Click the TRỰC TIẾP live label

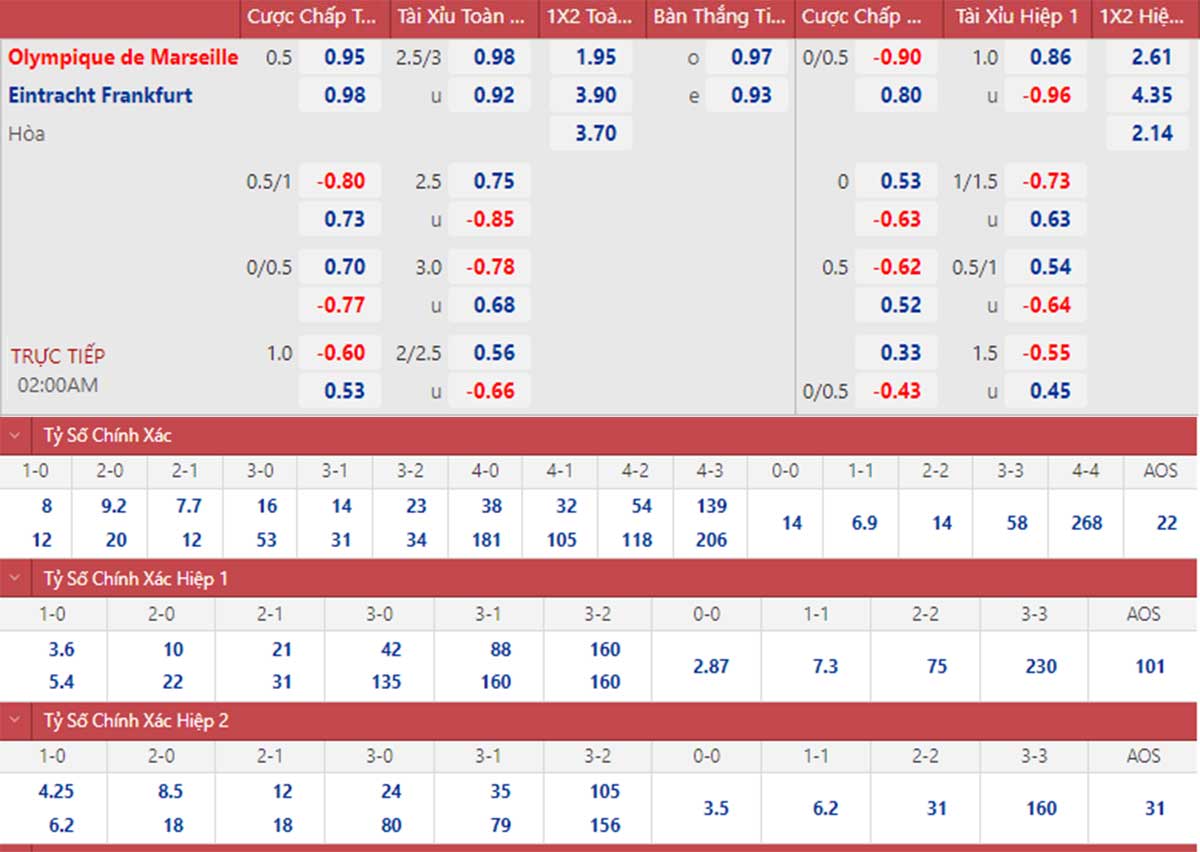point(58,355)
